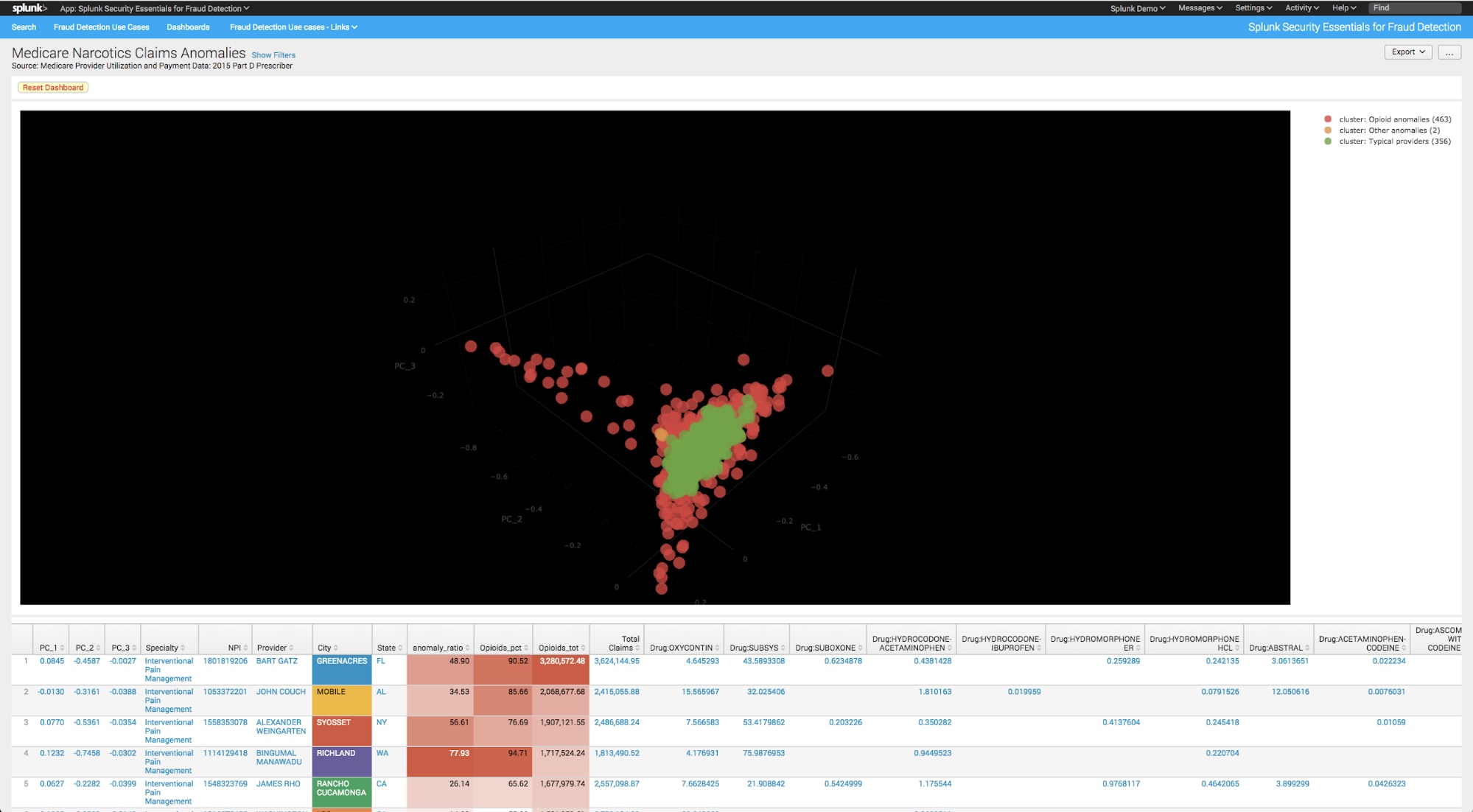Screen dimensions: 1473x812
Task: Click the RANCHO CUCAMONGA city cell
Action: (x=342, y=793)
